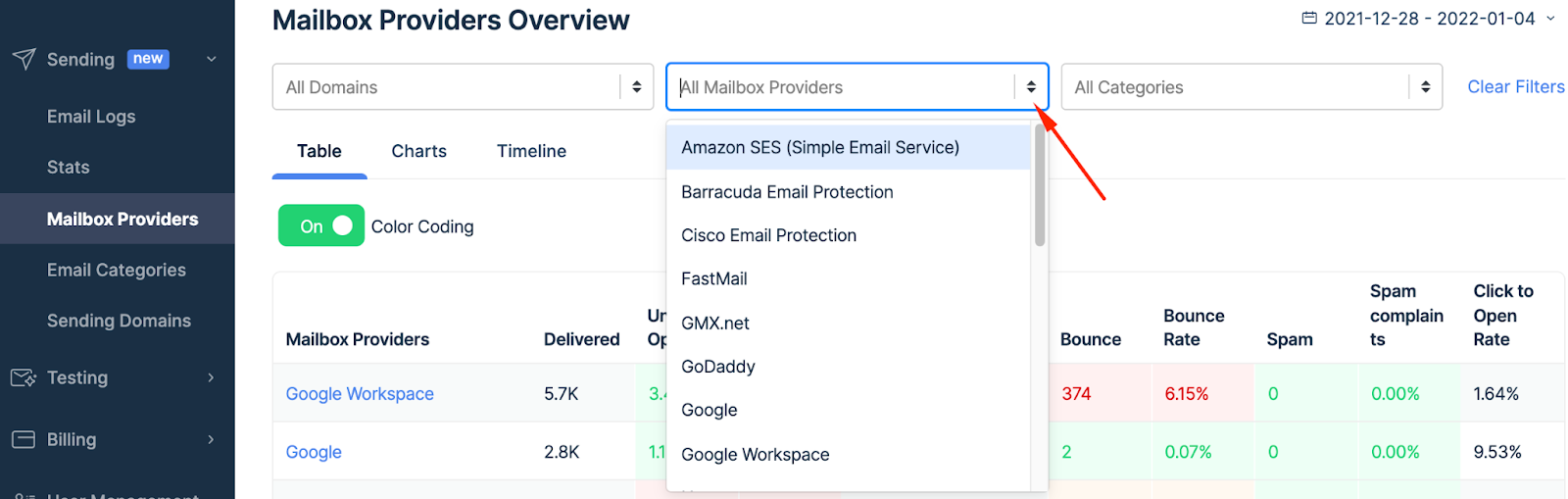1568x499 pixels.
Task: Click the Spam column header
Action: point(1290,339)
